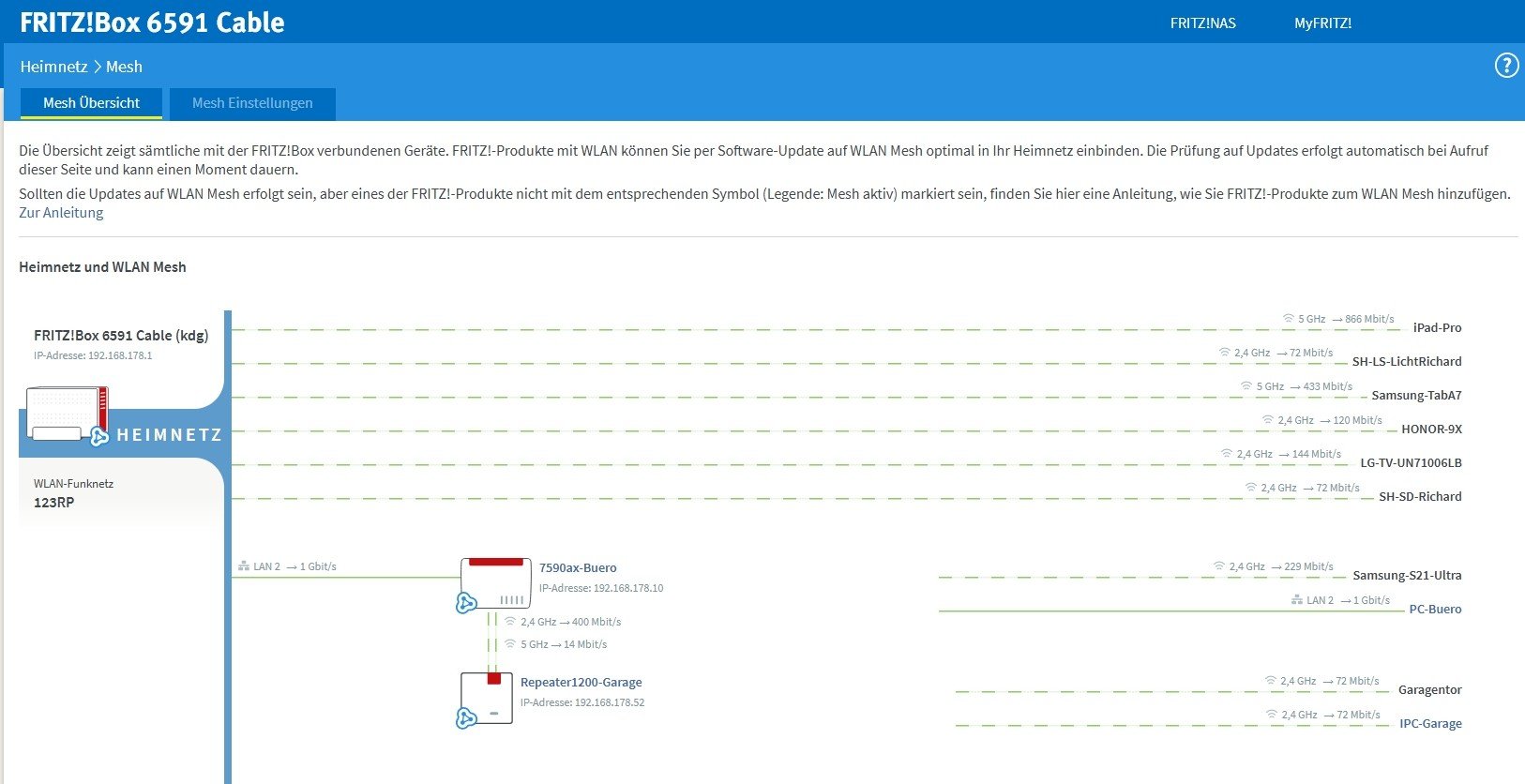Open FRITZ!NAS from the header
This screenshot has height=784, width=1525.
point(1202,23)
